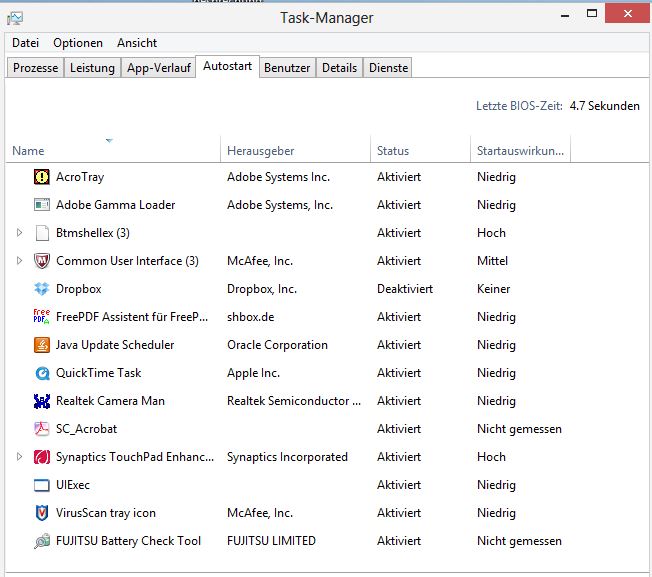The width and height of the screenshot is (652, 577).
Task: Click the McAfee Common User Interface shield icon
Action: point(42,261)
